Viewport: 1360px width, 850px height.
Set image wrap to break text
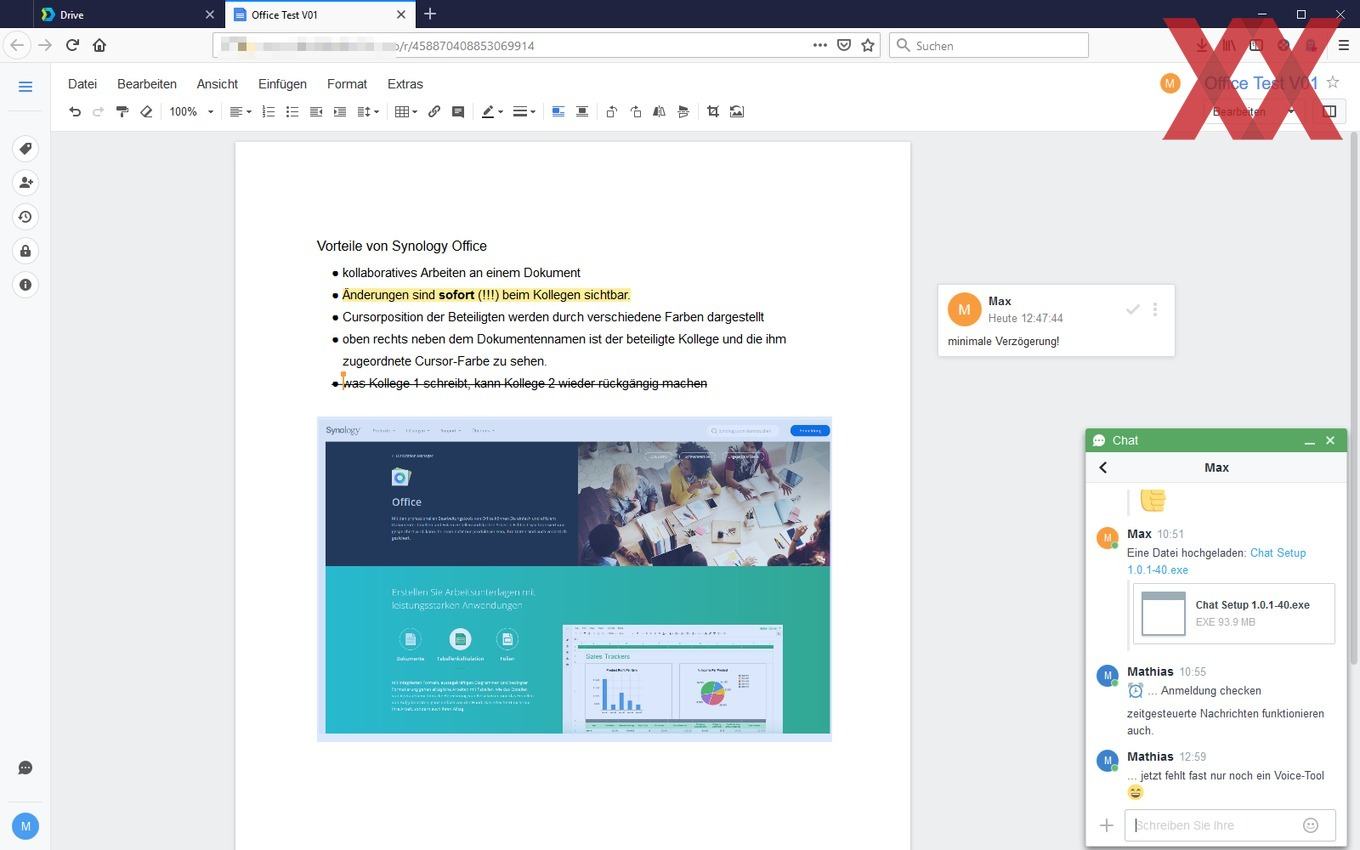(582, 112)
